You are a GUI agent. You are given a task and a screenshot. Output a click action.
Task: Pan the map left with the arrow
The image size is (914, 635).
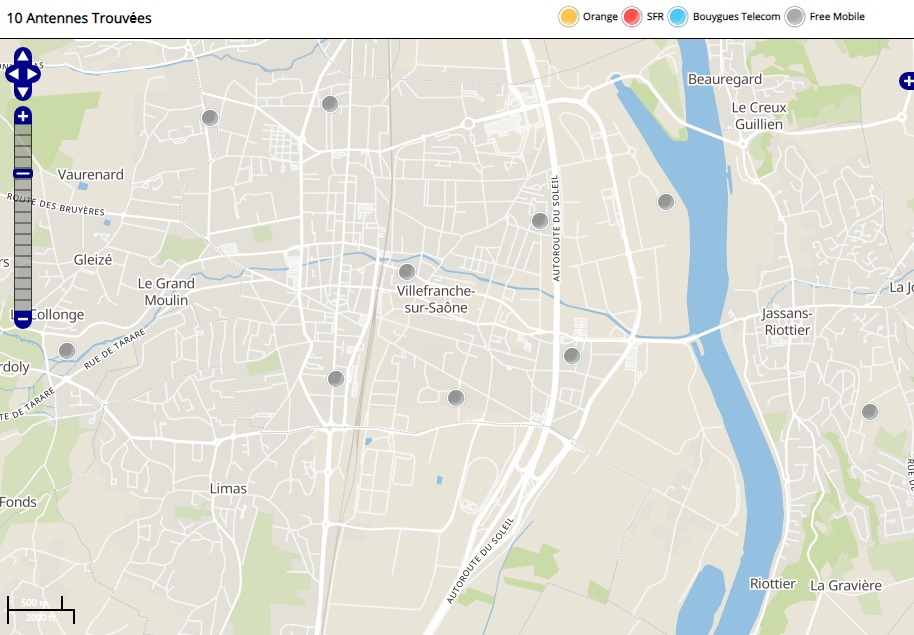[12, 74]
